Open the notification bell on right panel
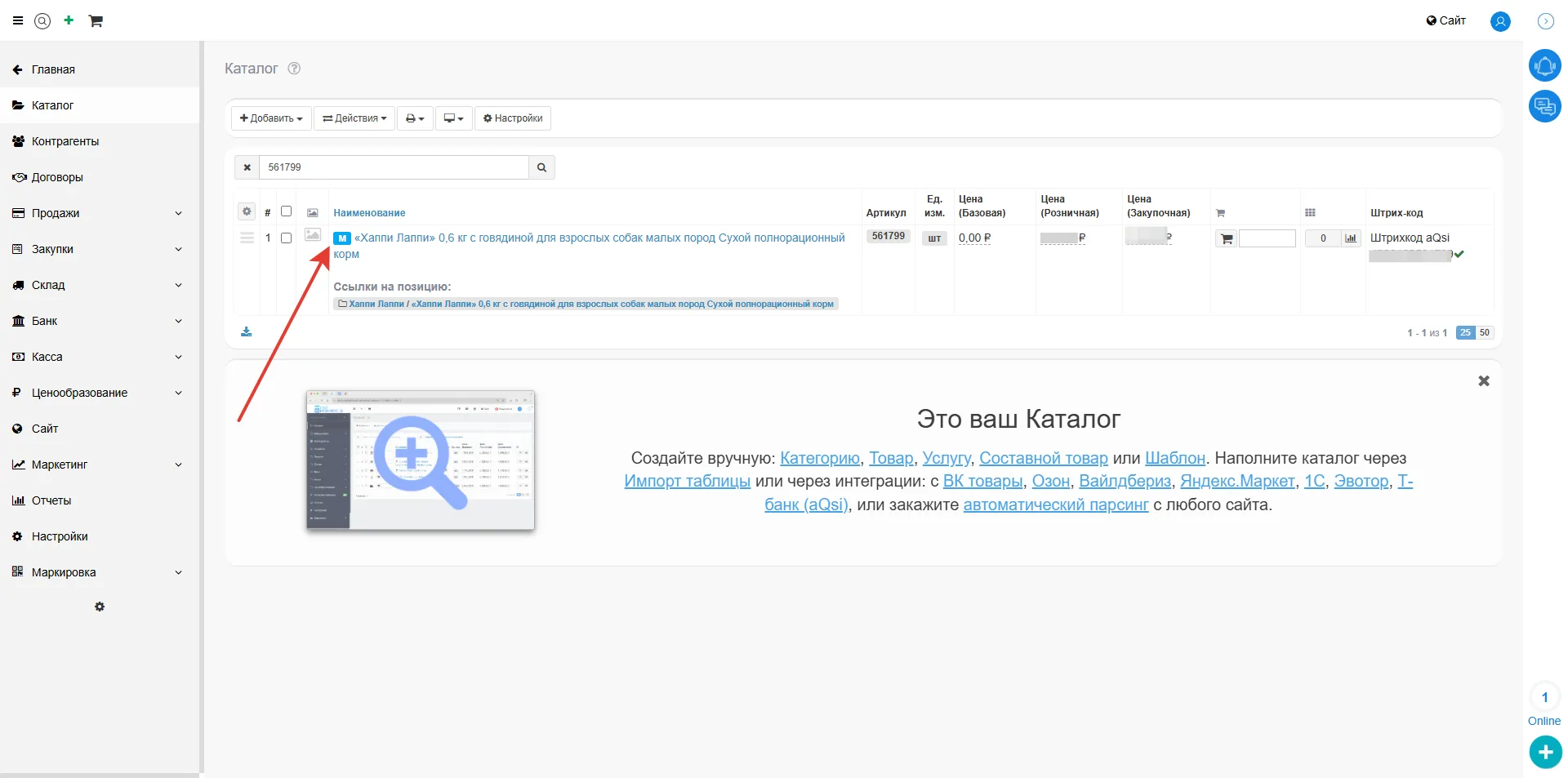The image size is (1568, 778). pos(1544,65)
